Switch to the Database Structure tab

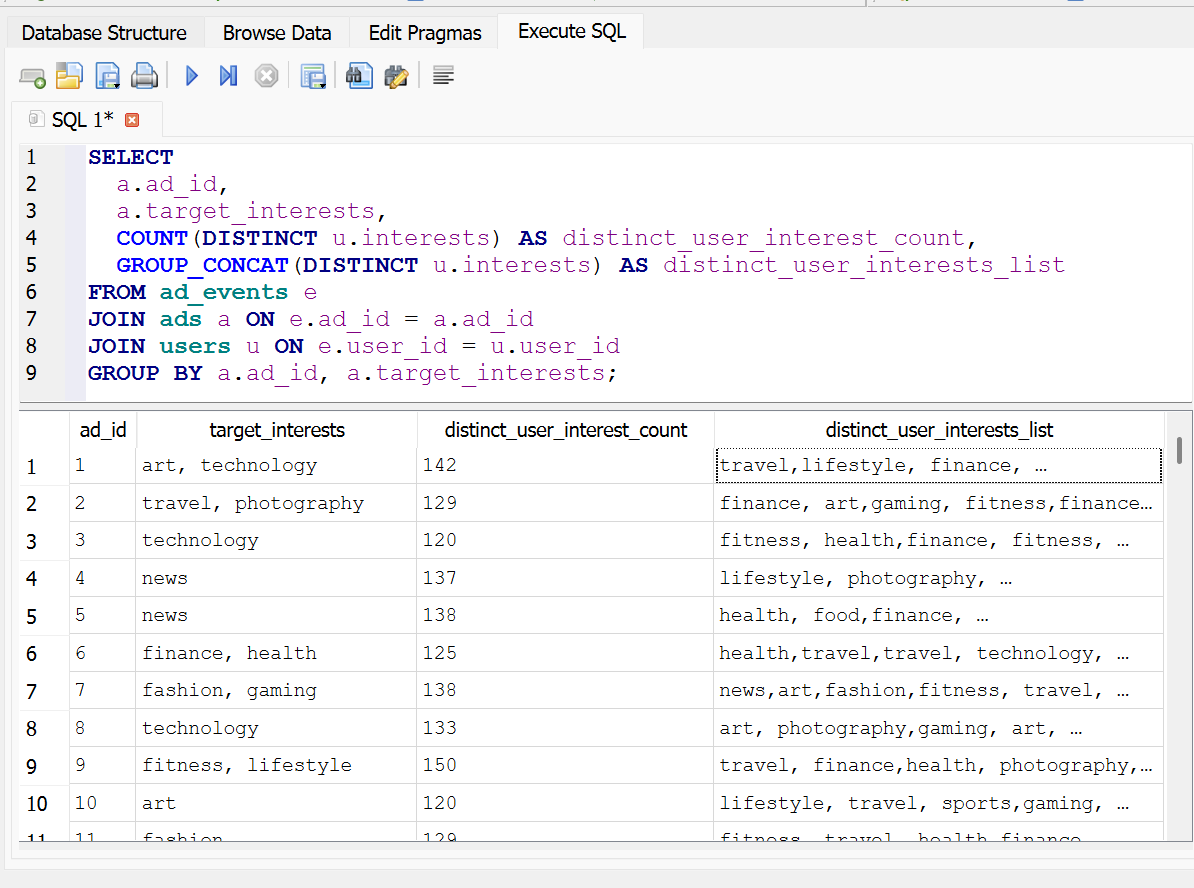pos(104,33)
